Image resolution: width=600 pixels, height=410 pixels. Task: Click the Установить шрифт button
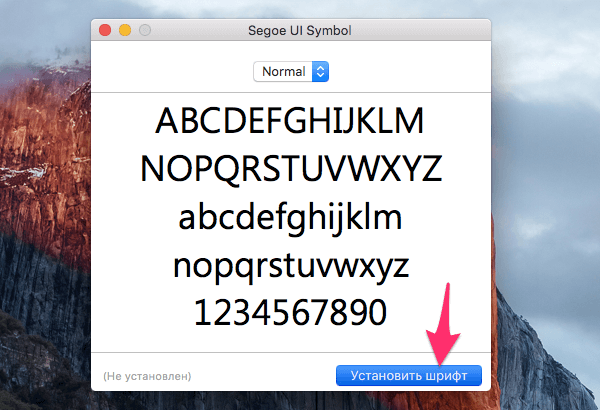(409, 376)
